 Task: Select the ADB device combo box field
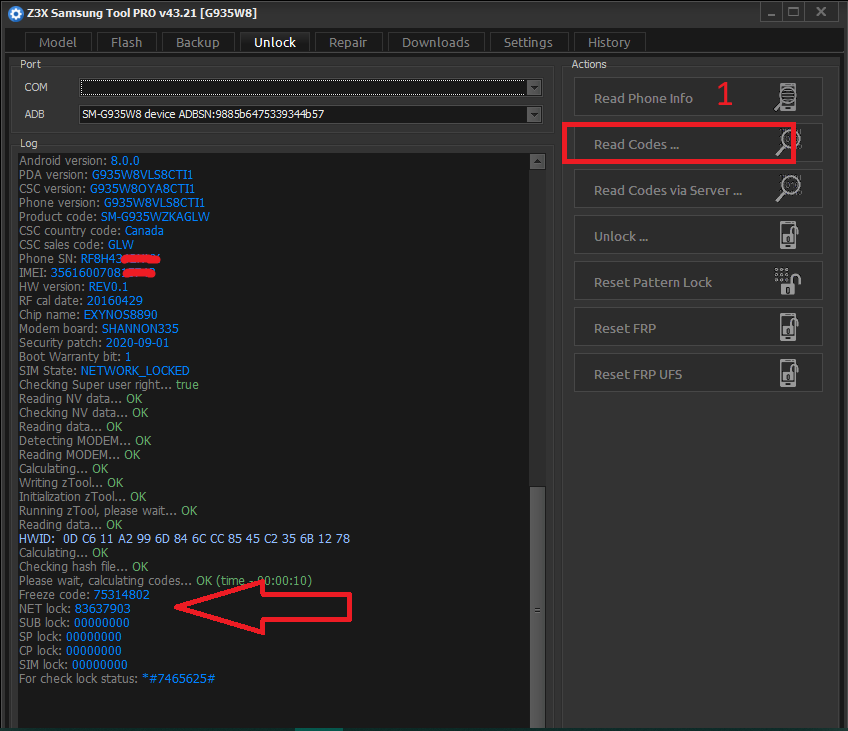tap(310, 114)
